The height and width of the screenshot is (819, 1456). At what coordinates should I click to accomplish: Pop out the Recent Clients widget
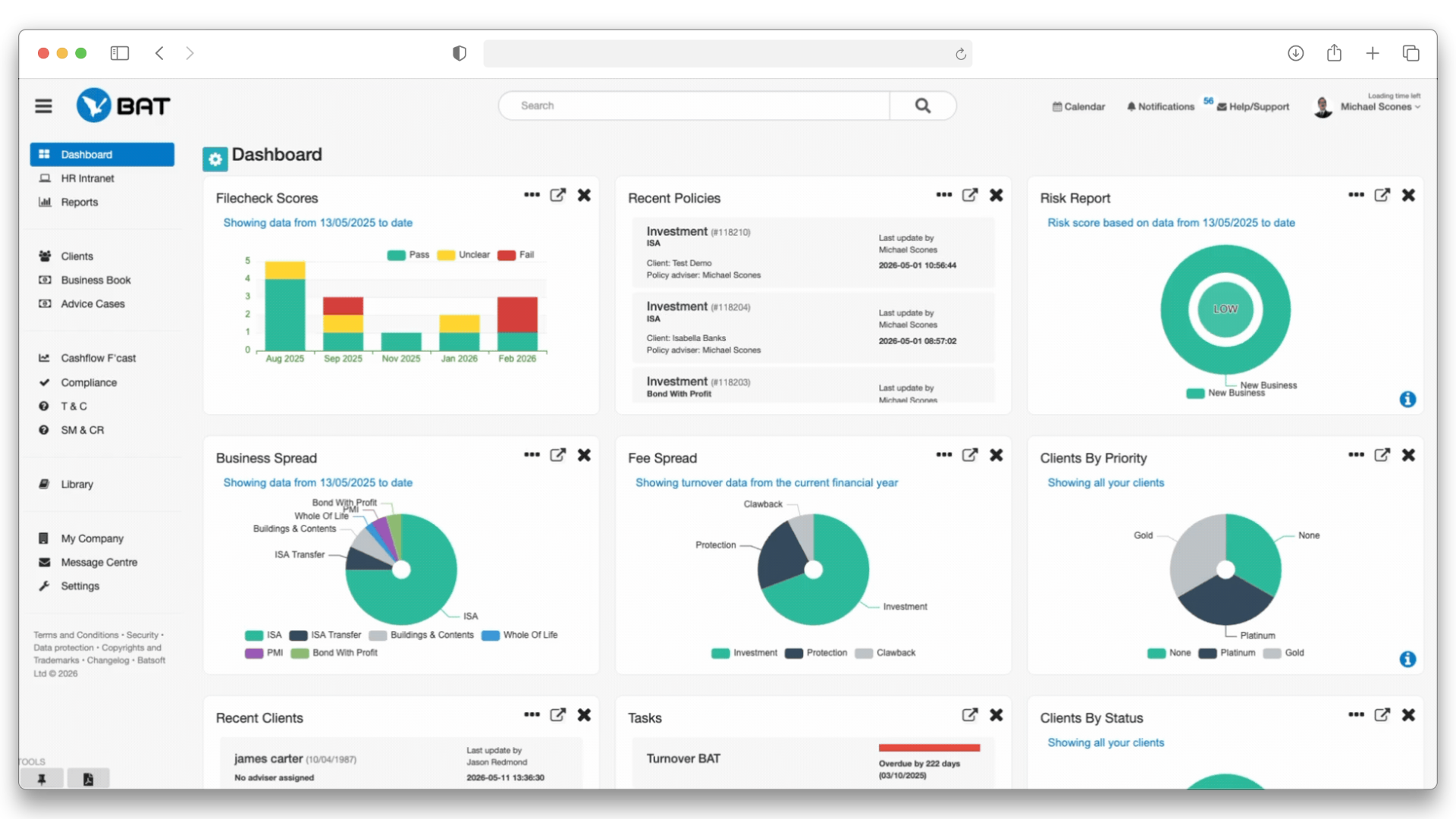(x=557, y=715)
